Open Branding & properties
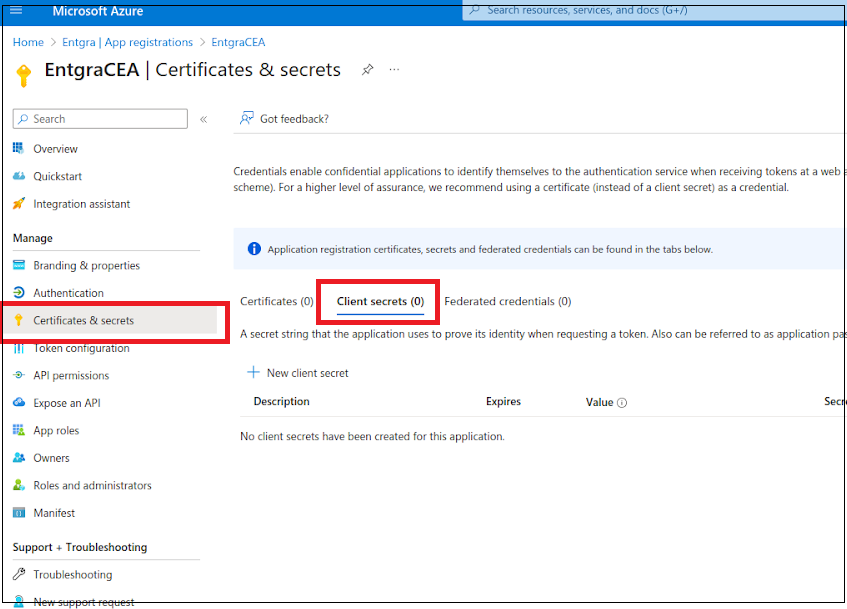Image resolution: width=847 pixels, height=609 pixels. point(86,265)
